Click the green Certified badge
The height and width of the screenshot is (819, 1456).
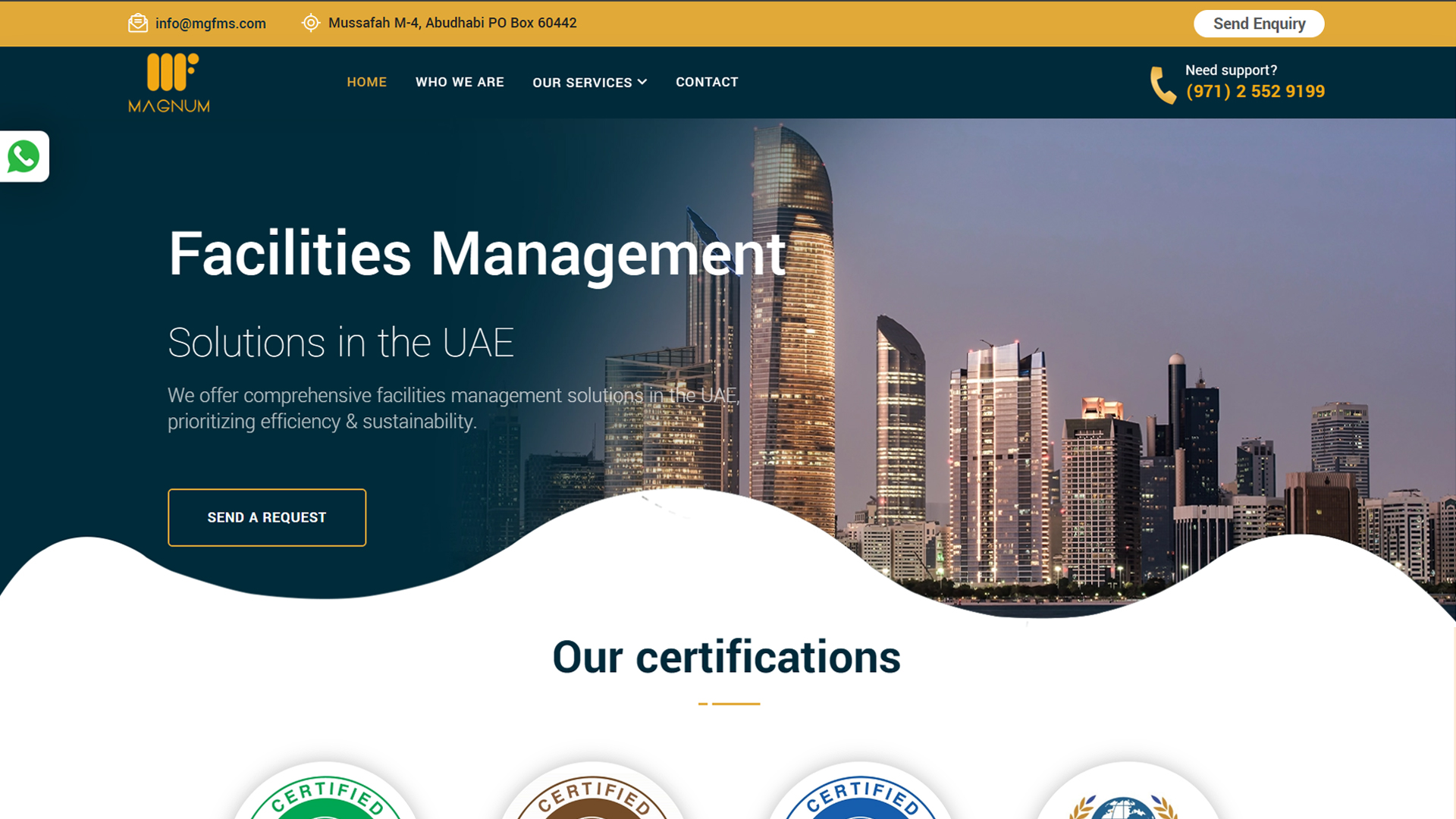[x=326, y=791]
